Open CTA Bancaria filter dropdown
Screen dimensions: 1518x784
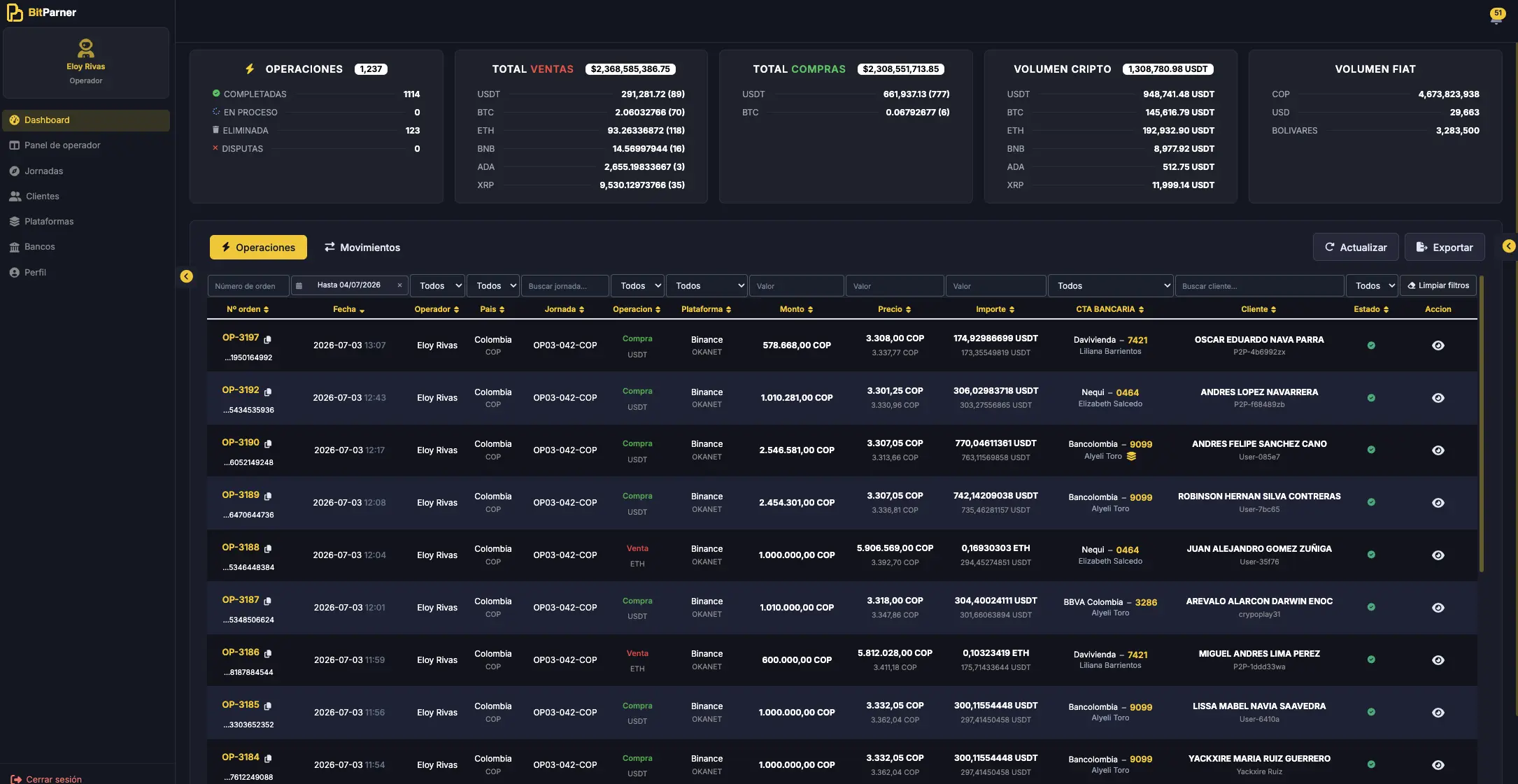click(x=1111, y=285)
